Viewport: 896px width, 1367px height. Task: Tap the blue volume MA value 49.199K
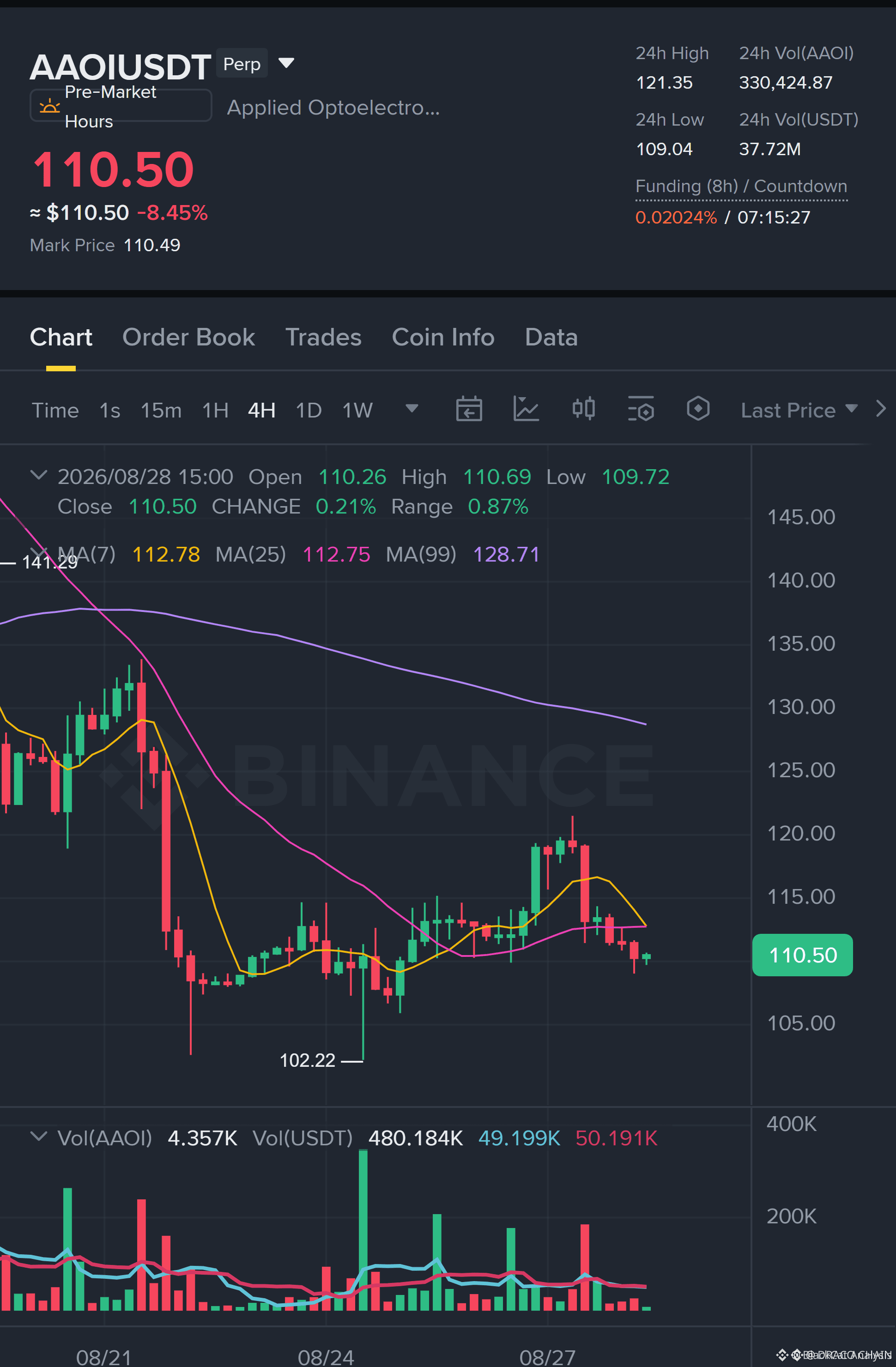click(x=519, y=1138)
